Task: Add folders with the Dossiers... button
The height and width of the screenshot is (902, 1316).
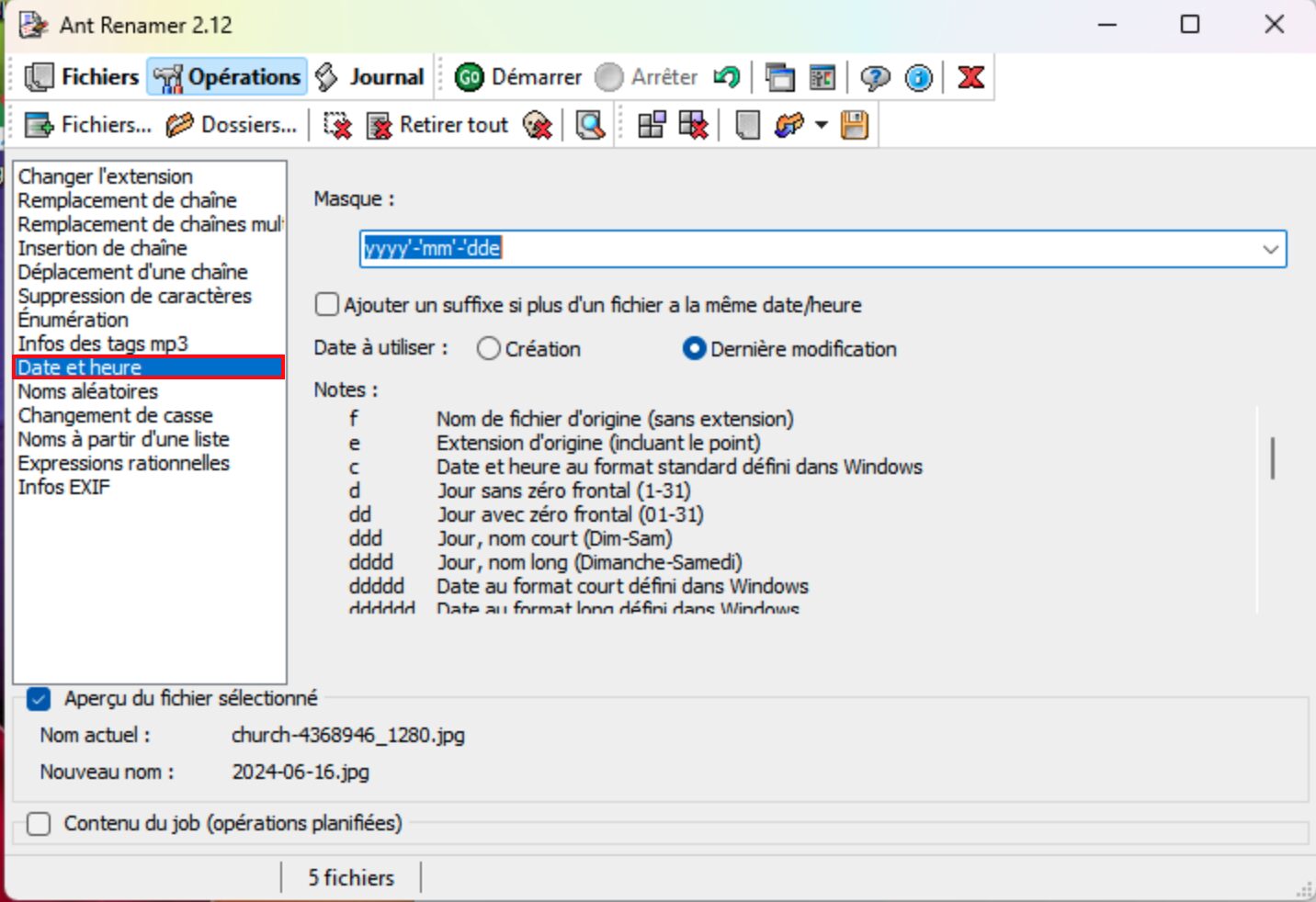Action: (231, 125)
